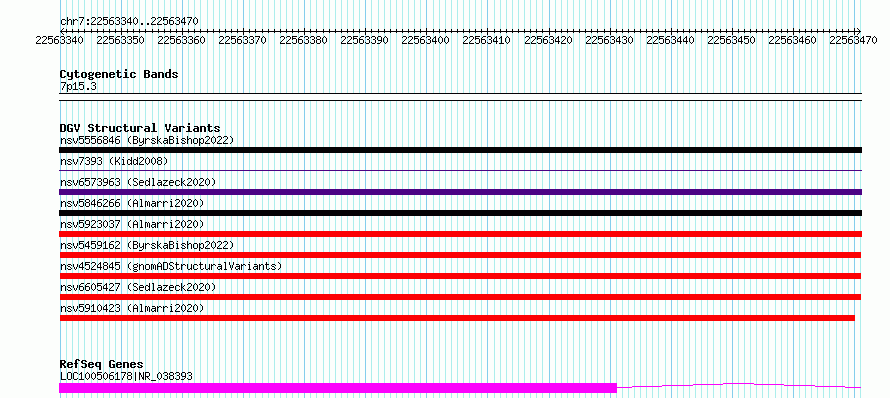Click the nsv4524845 (gnomADStructuralVariants) label

pos(171,266)
